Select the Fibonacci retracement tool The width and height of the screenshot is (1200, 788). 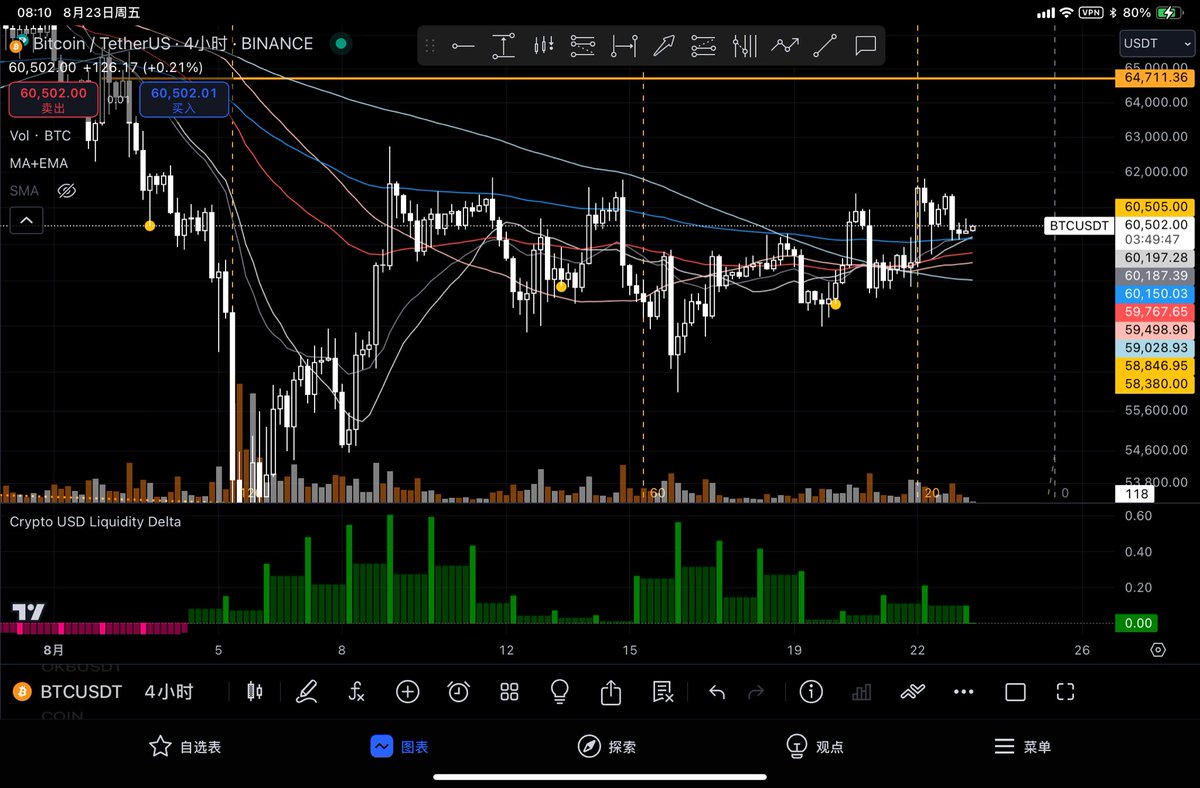583,45
